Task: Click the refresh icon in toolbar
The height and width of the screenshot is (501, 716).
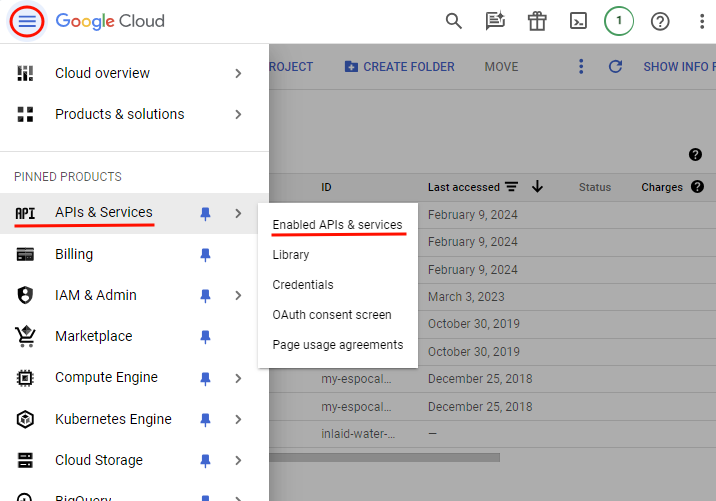Action: pyautogui.click(x=616, y=67)
